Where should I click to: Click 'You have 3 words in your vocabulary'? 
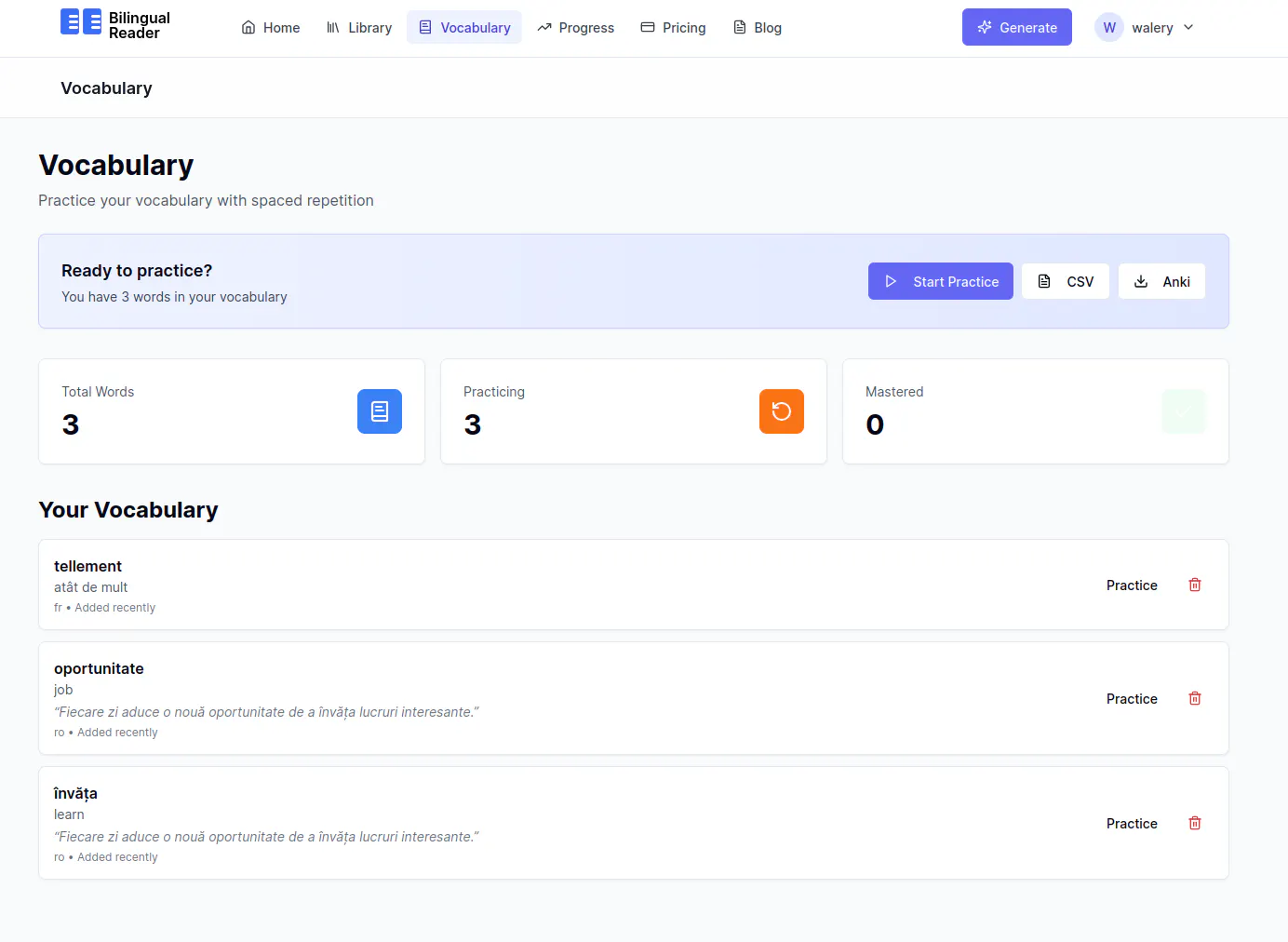[174, 297]
